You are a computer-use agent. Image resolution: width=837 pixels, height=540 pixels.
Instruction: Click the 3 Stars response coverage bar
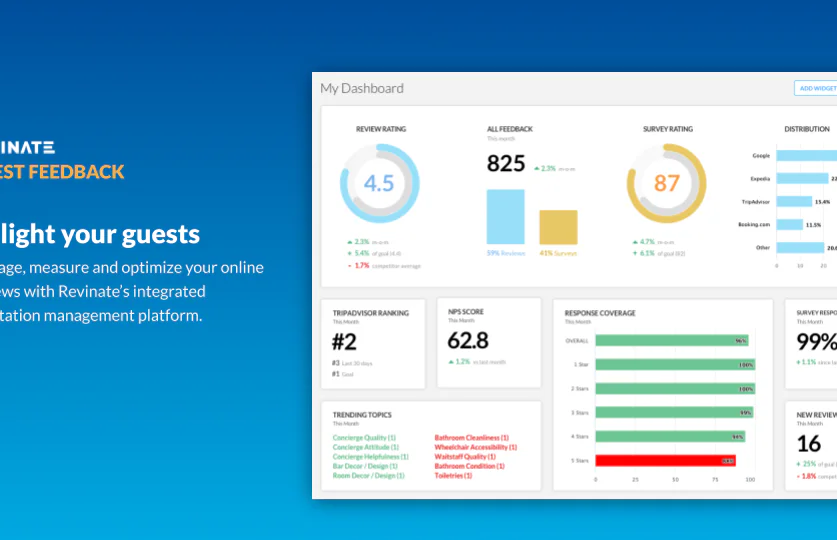click(x=675, y=412)
